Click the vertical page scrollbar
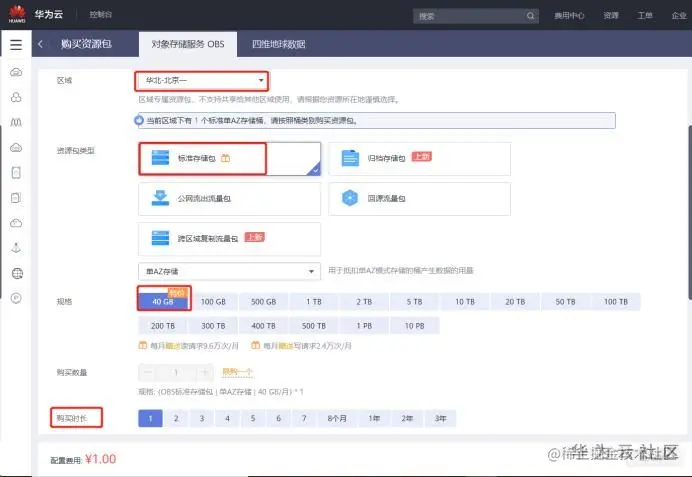 click(x=689, y=212)
